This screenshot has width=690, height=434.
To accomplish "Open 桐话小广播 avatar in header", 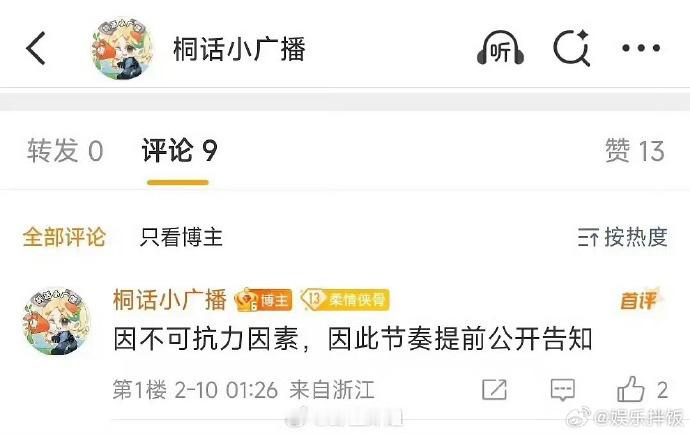I will coord(122,48).
